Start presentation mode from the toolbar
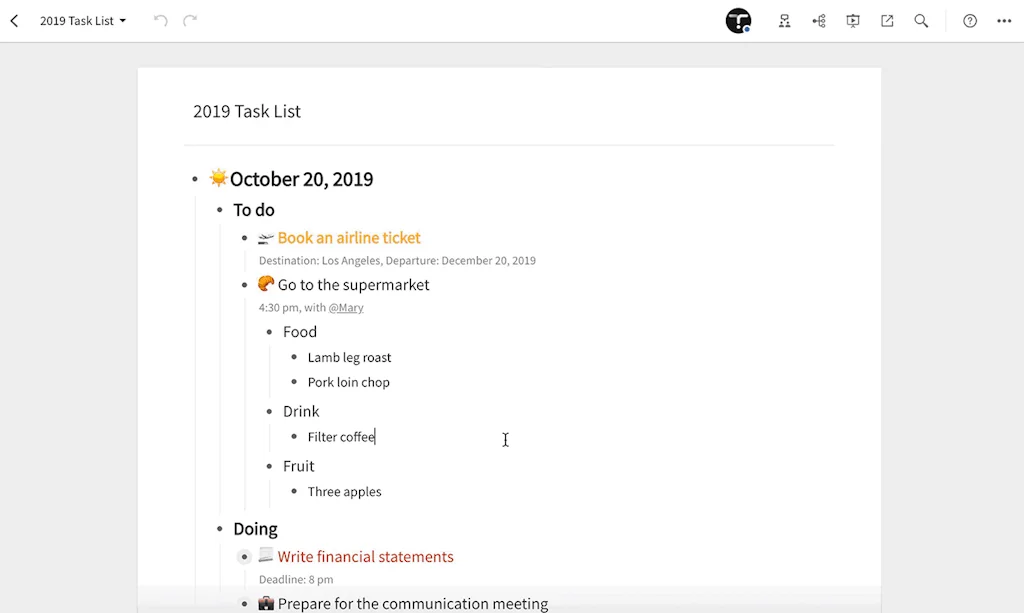 click(x=852, y=20)
